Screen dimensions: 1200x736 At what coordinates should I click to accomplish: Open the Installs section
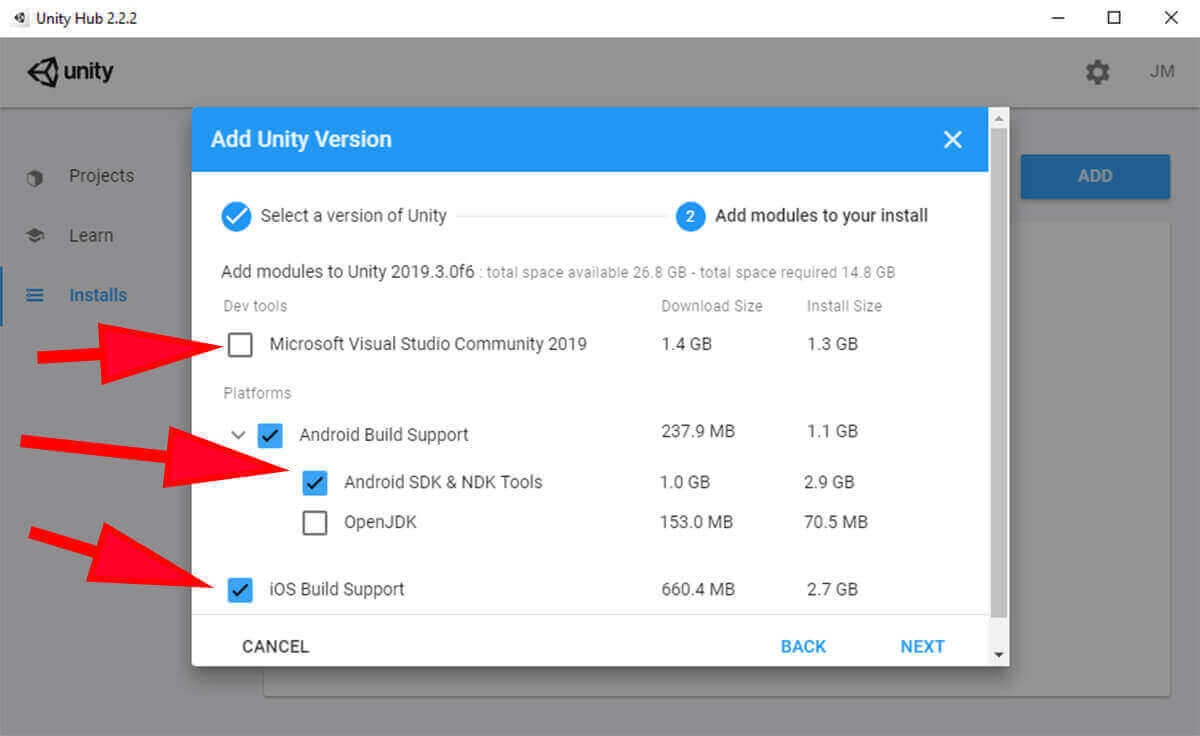(x=98, y=295)
